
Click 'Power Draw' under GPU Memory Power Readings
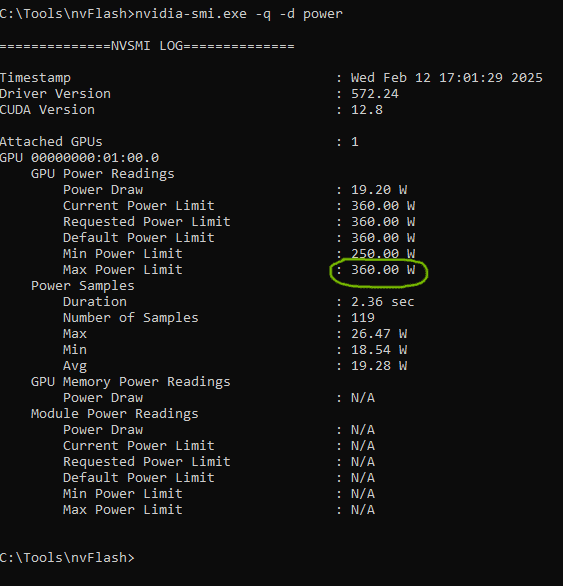103,398
